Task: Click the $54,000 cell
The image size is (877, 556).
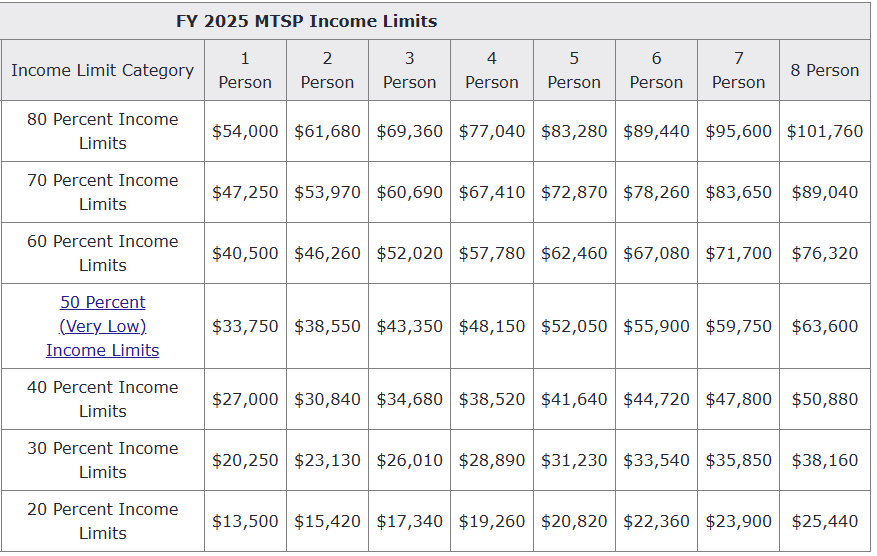Action: tap(245, 131)
